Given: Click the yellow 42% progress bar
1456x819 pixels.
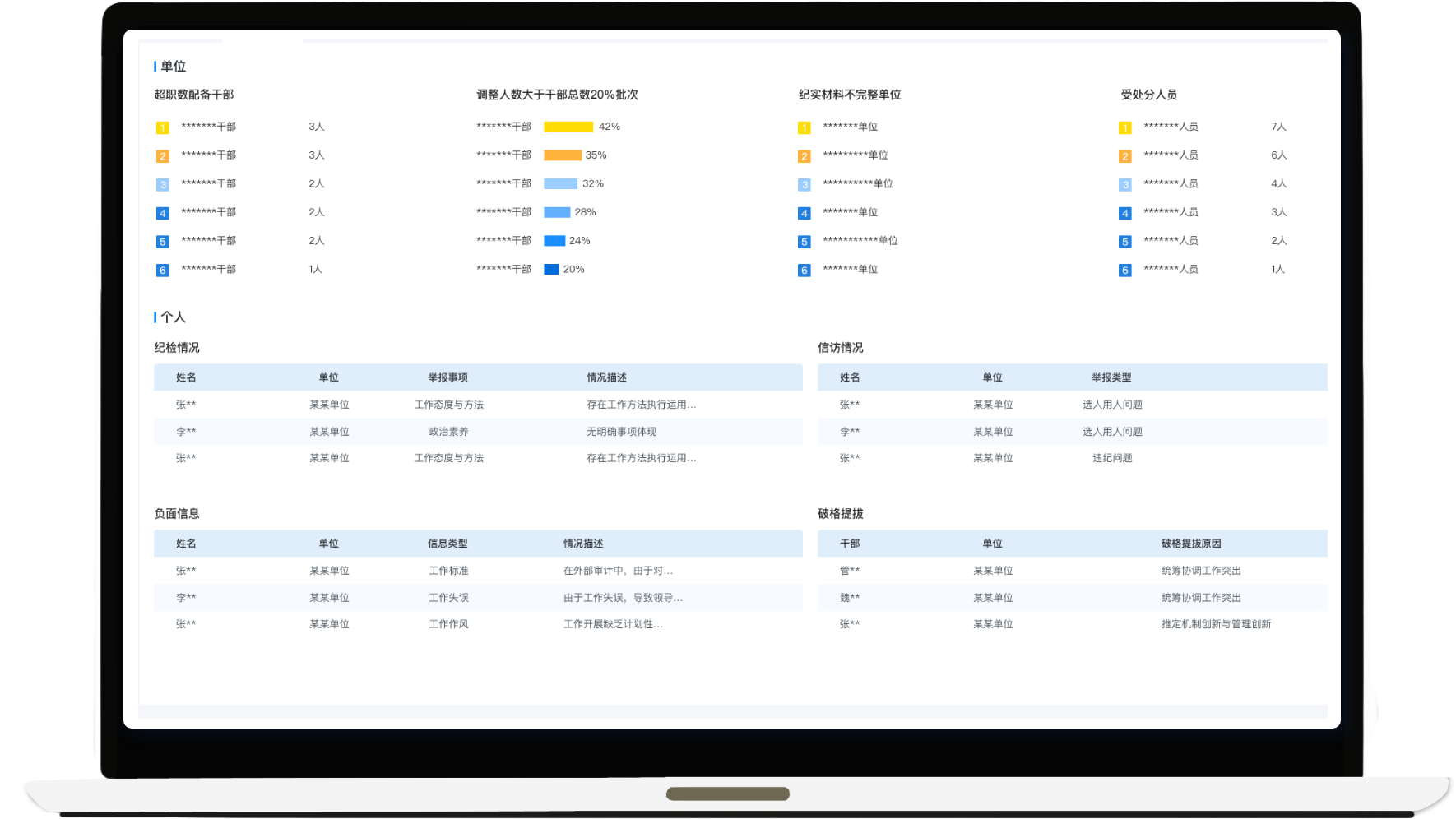Looking at the screenshot, I should coord(568,127).
